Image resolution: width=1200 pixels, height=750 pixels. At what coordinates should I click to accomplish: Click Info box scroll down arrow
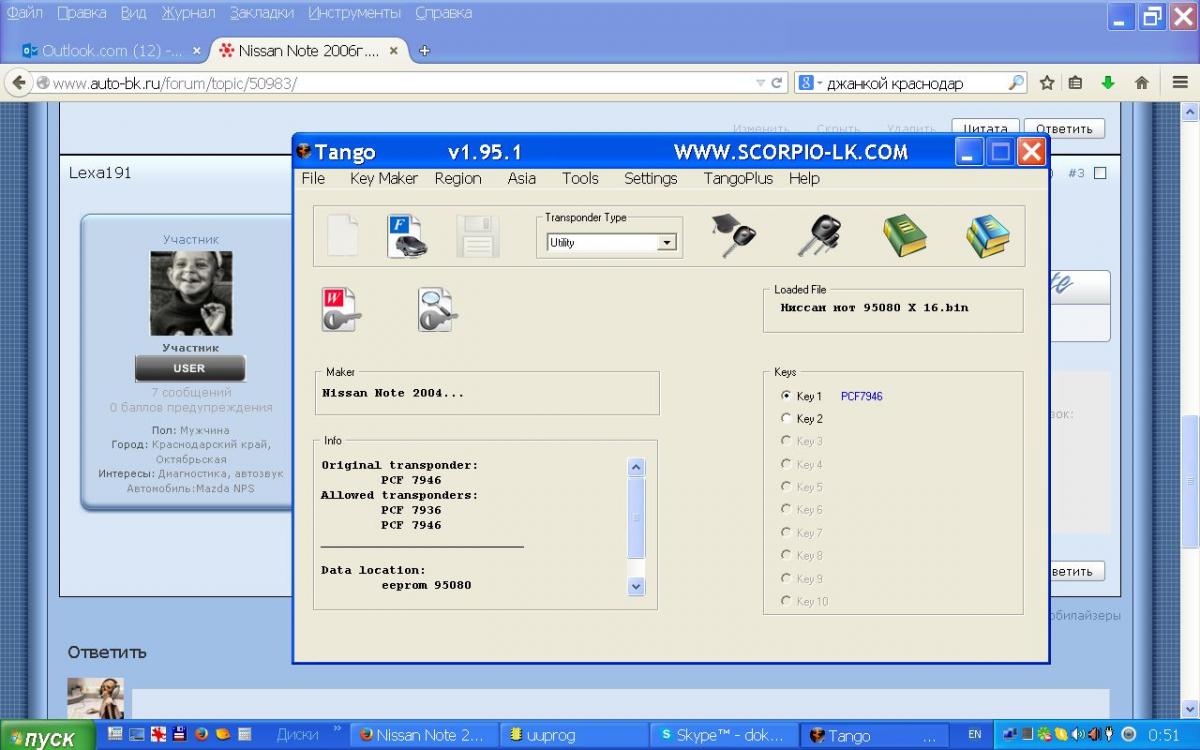coord(637,587)
